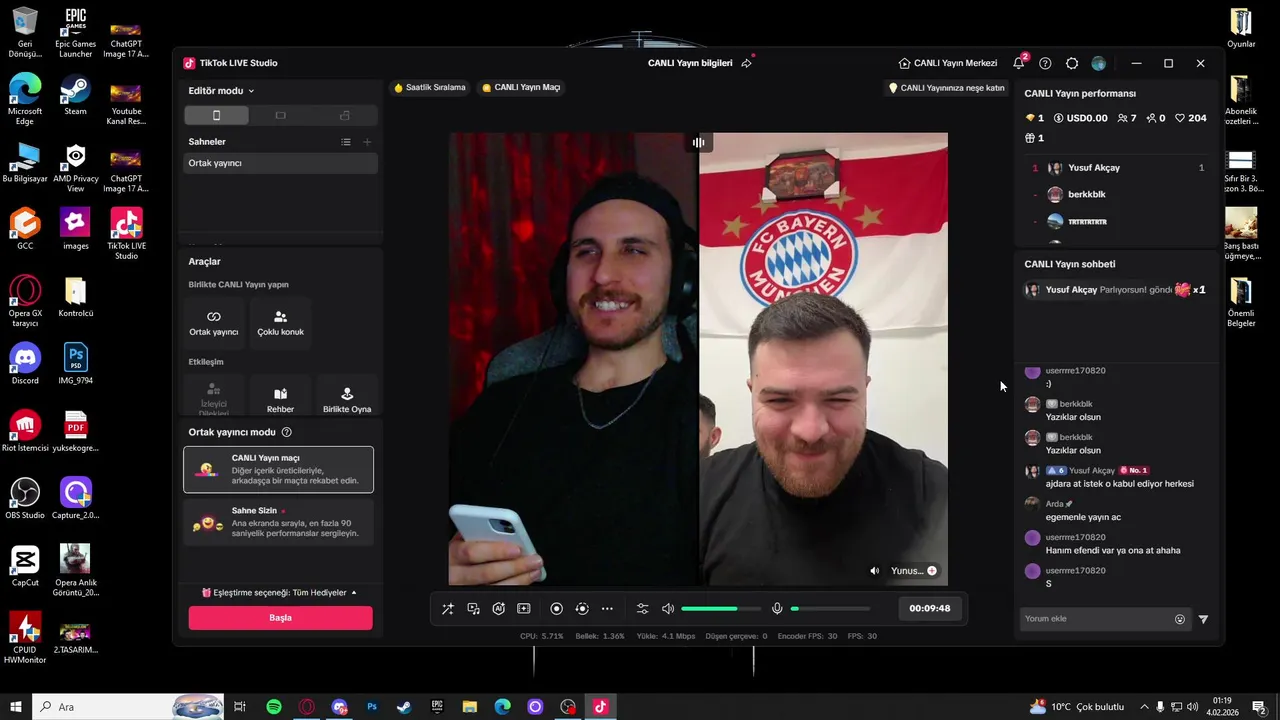Open OBS Studio desktop icon
1280x720 pixels.
25,497
